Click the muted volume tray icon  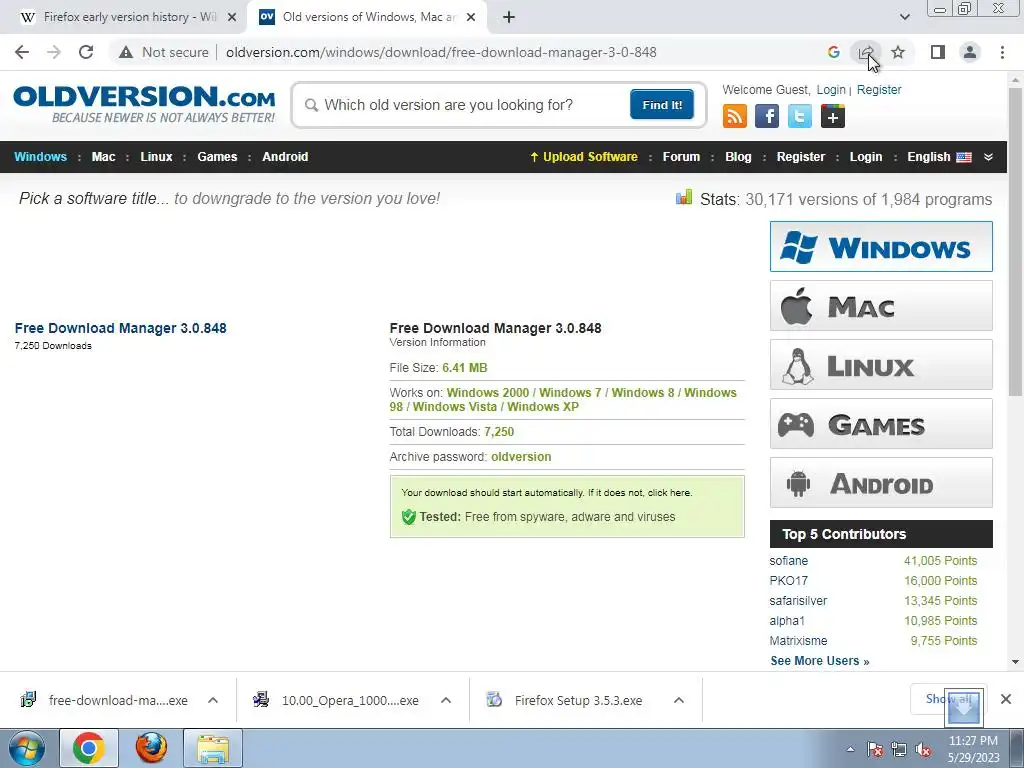(923, 750)
